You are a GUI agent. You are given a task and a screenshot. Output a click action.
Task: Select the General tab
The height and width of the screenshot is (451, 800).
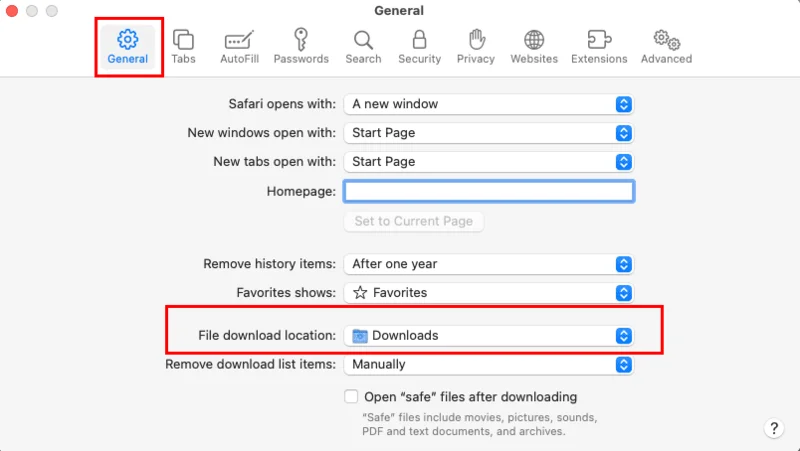(127, 46)
